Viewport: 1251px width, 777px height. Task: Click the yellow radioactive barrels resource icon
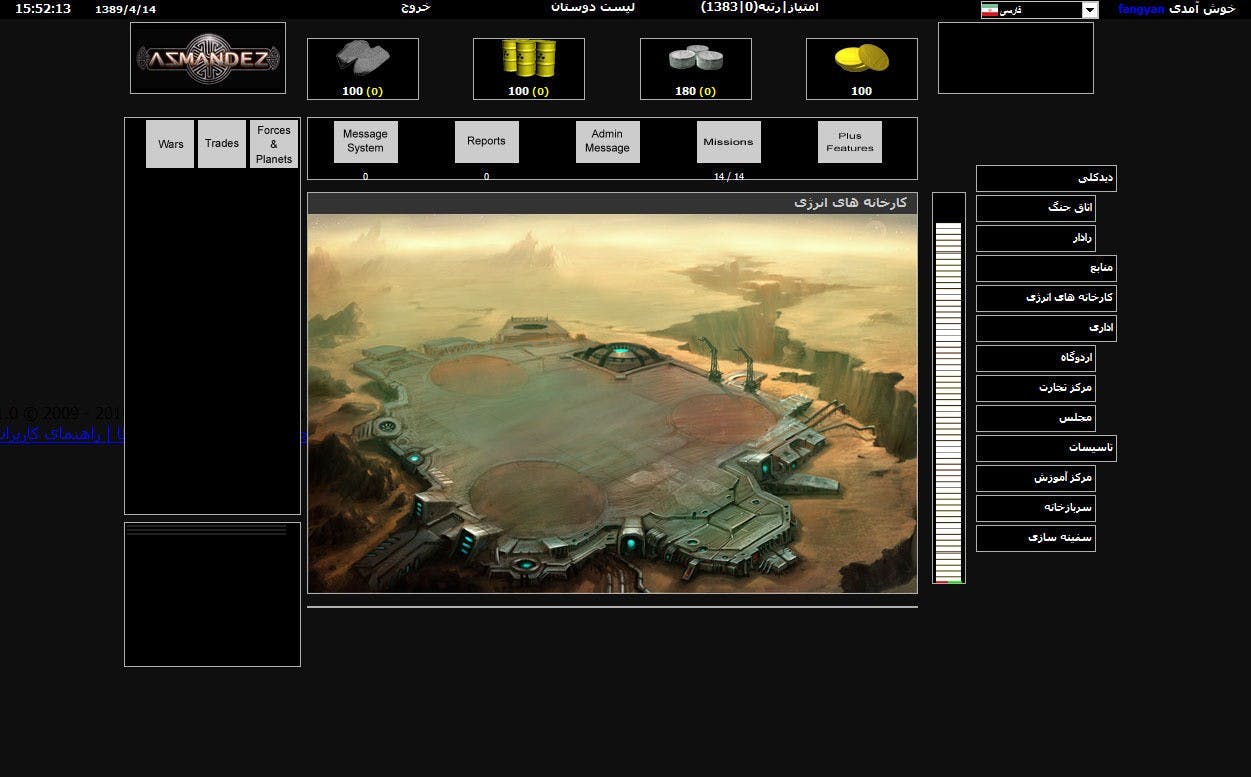click(x=529, y=59)
